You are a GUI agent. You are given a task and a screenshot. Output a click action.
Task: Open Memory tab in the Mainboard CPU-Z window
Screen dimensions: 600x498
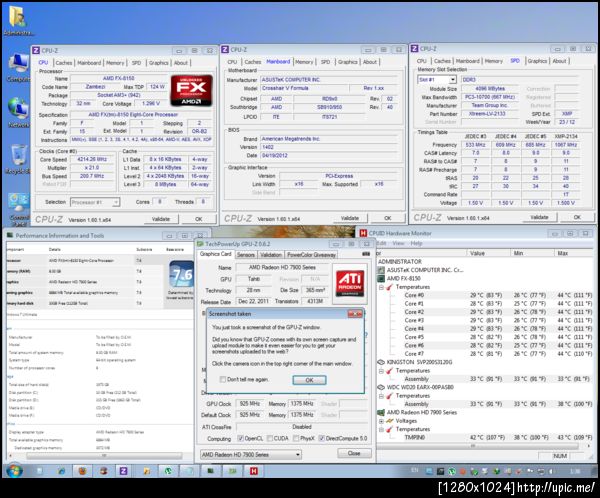(304, 62)
